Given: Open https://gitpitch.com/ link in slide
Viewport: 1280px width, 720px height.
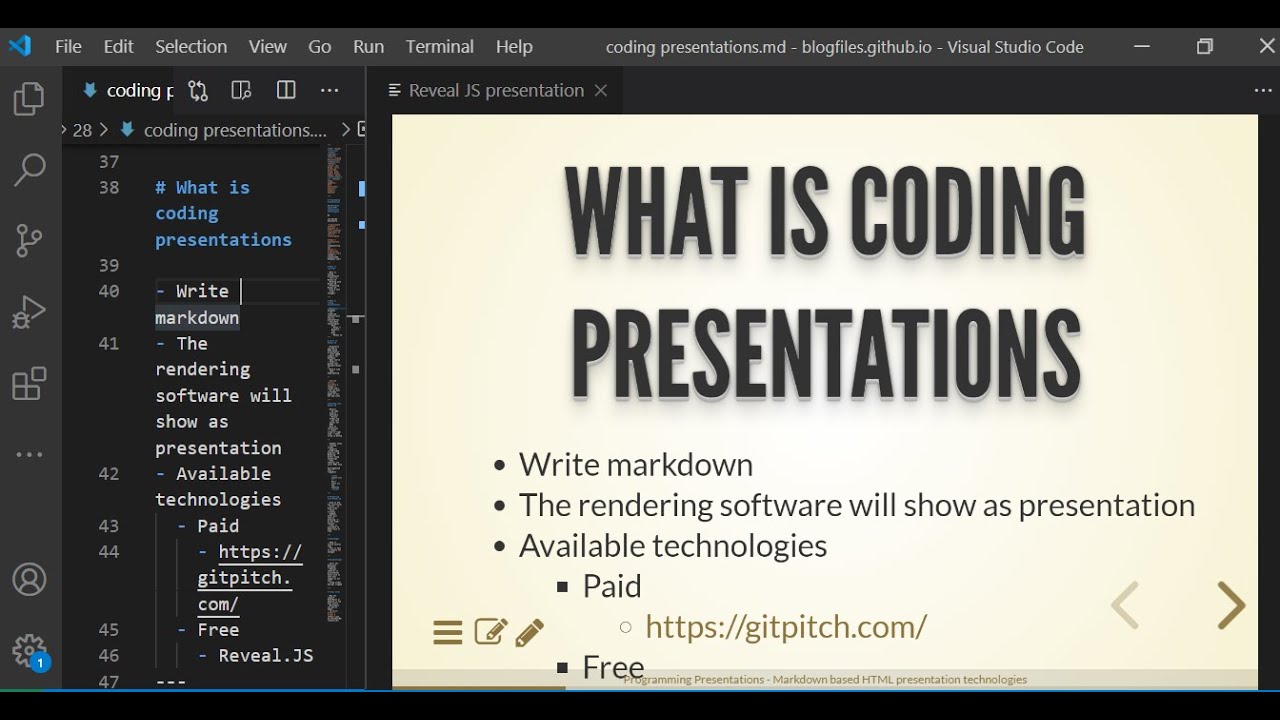Looking at the screenshot, I should (786, 626).
